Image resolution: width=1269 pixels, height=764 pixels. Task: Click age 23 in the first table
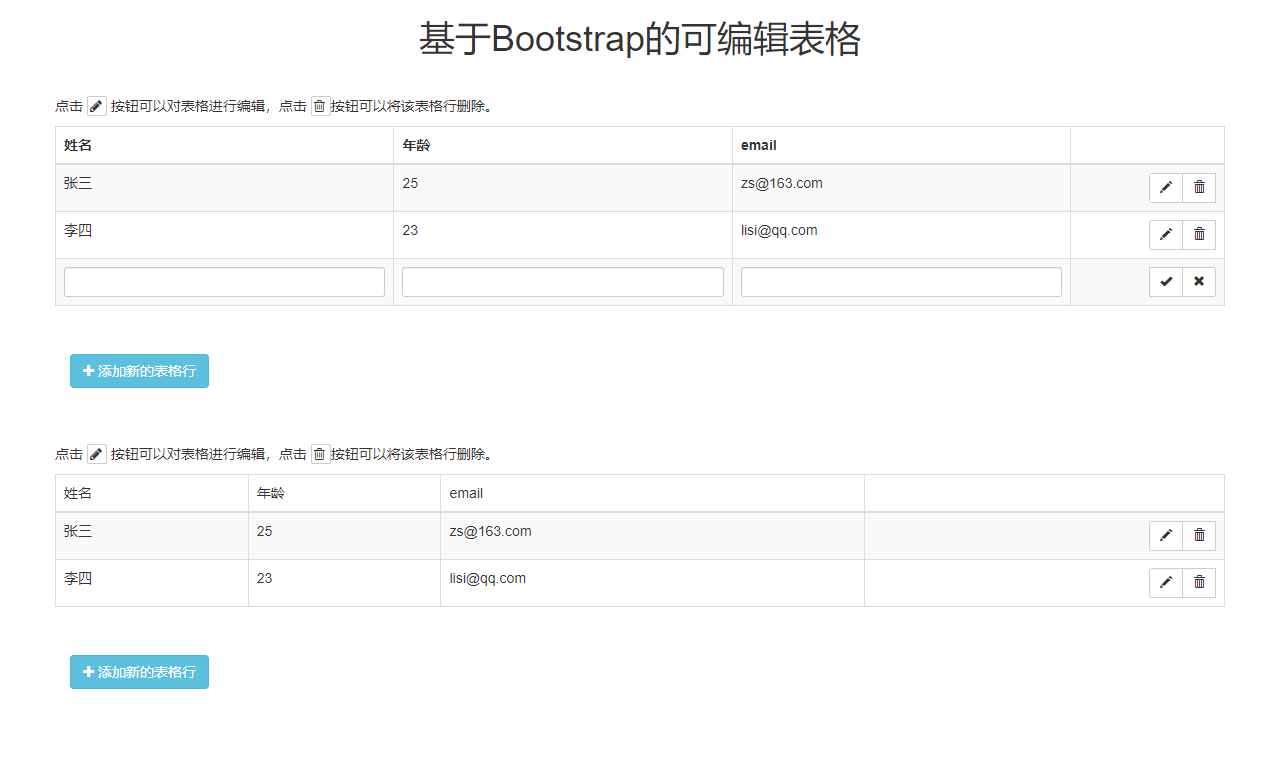click(410, 230)
